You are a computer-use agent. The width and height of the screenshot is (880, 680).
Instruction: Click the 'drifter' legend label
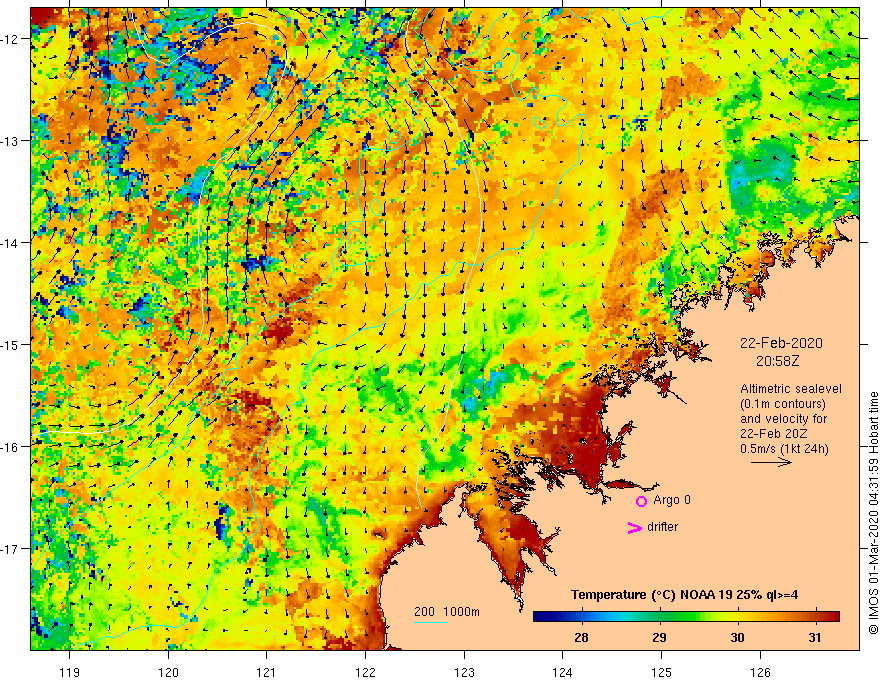pyautogui.click(x=662, y=527)
